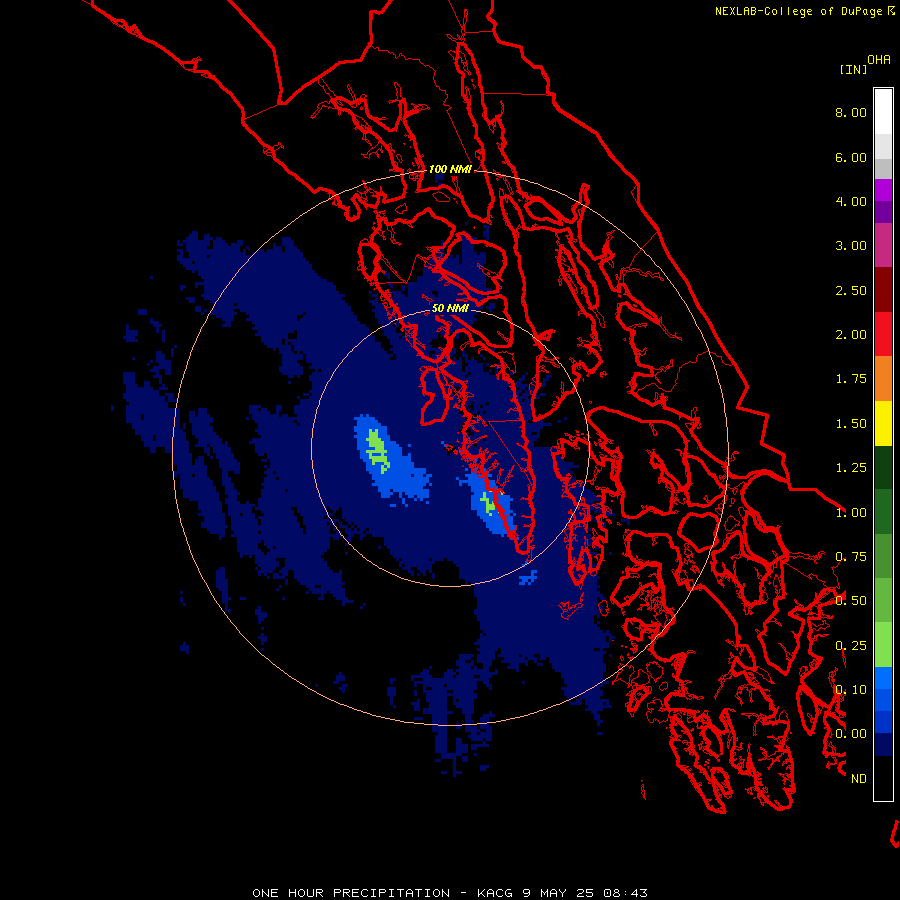
Task: Click the yellow legend color segment
Action: coord(883,423)
